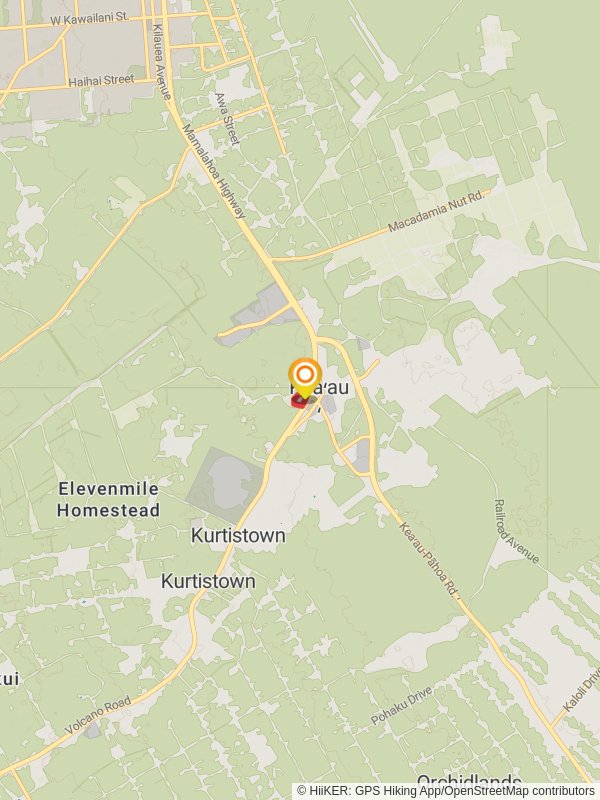Click the Kaloli Drive label
Viewport: 600px width, 800px height.
[x=581, y=690]
